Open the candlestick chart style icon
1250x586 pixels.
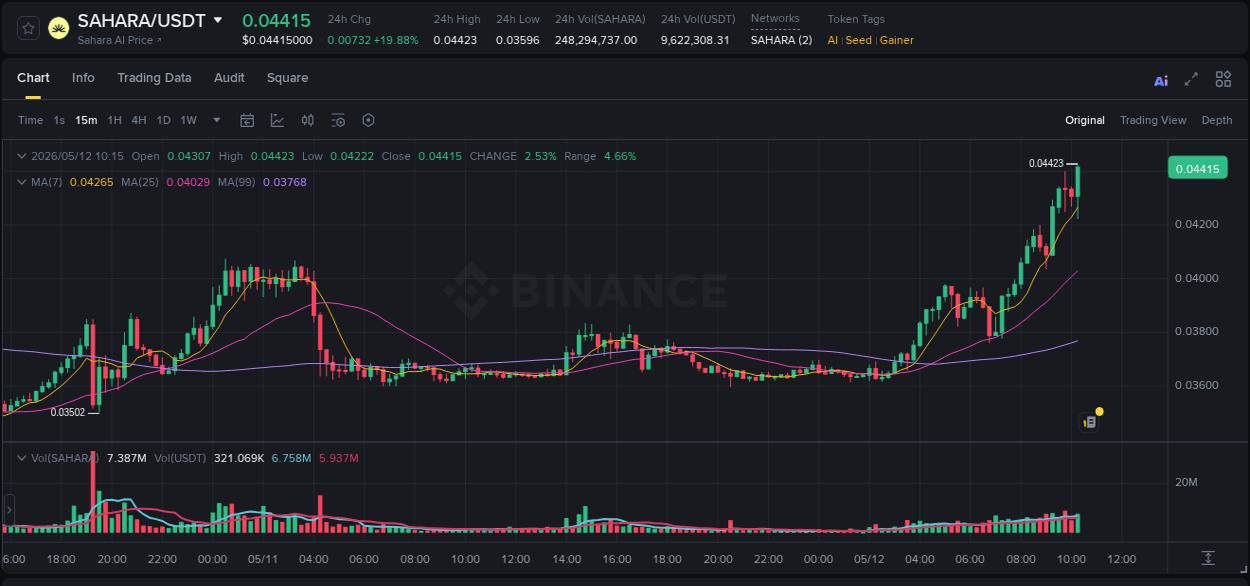308,120
